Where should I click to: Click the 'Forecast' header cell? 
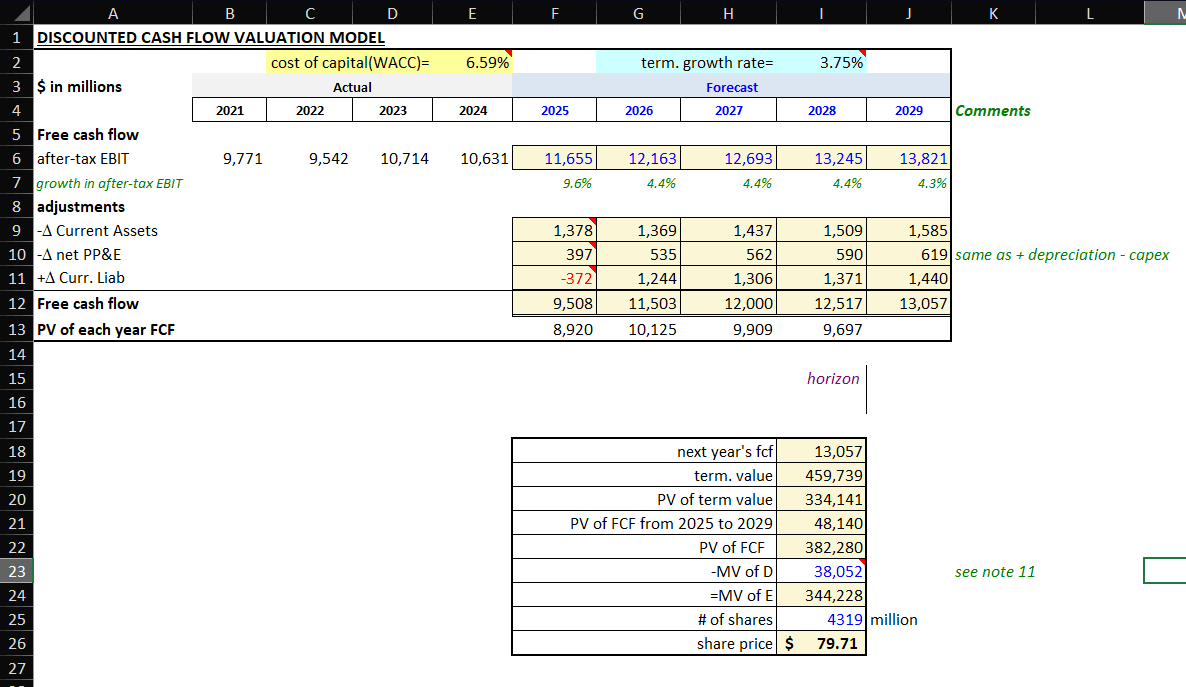coord(731,87)
